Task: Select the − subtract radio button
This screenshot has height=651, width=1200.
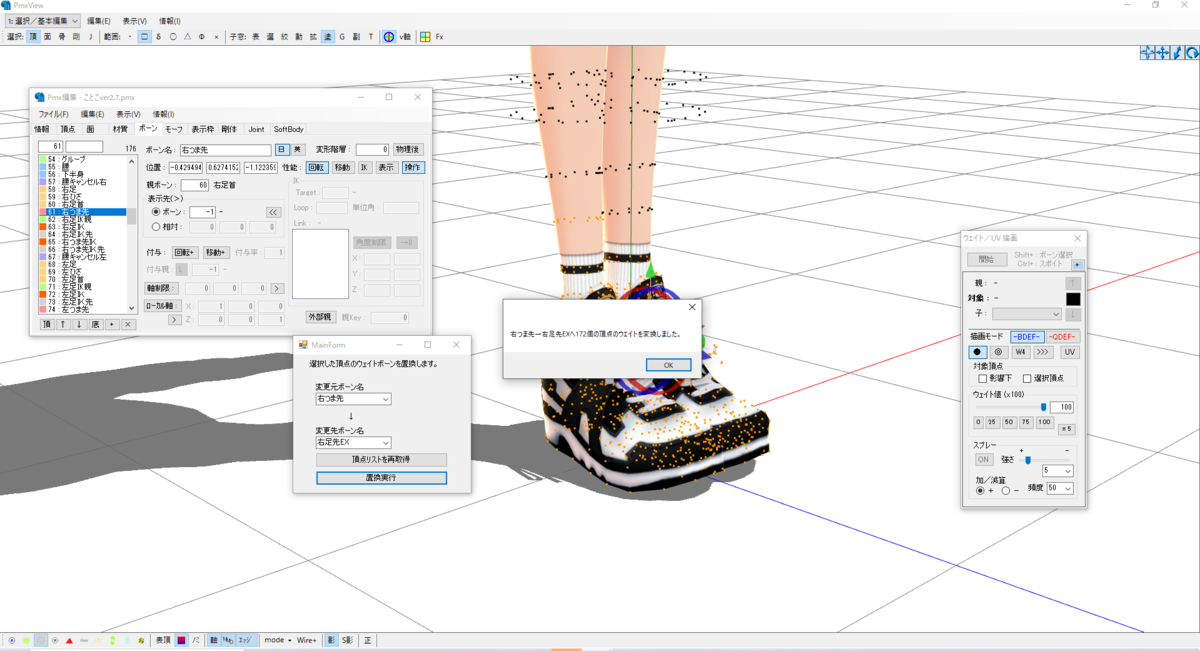Action: point(1005,490)
